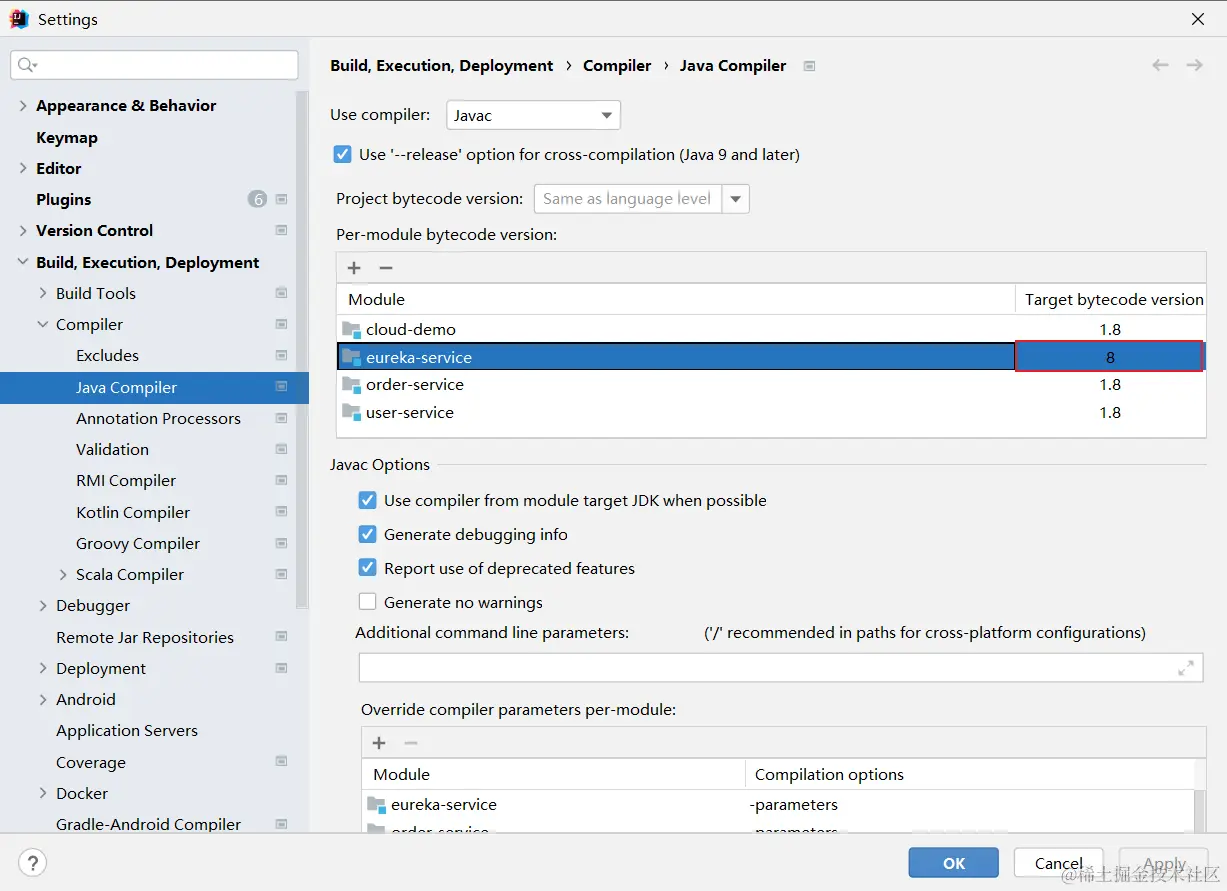Enable Generate no warnings
The height and width of the screenshot is (891, 1227).
click(x=367, y=602)
